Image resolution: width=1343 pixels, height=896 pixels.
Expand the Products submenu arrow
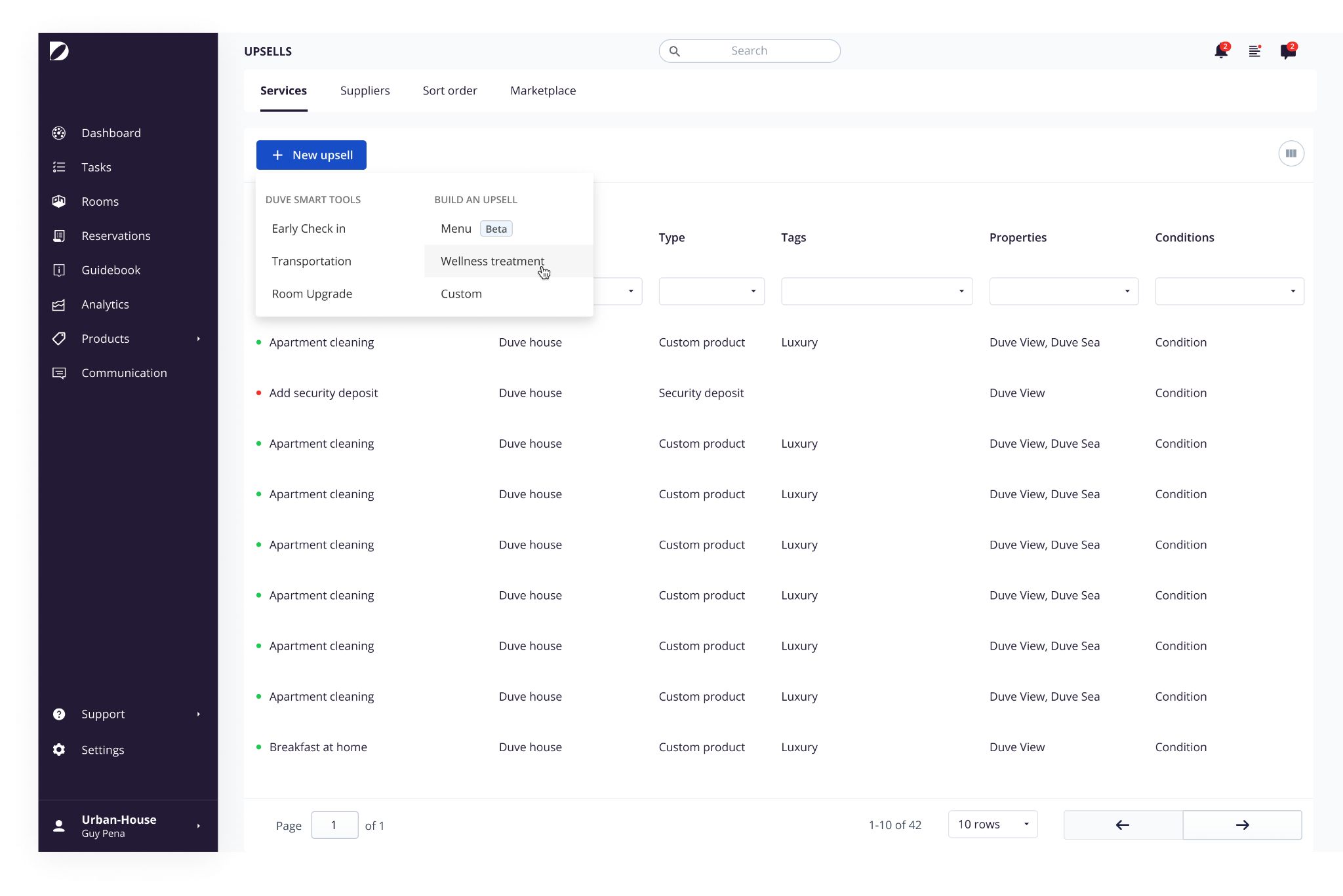tap(198, 339)
